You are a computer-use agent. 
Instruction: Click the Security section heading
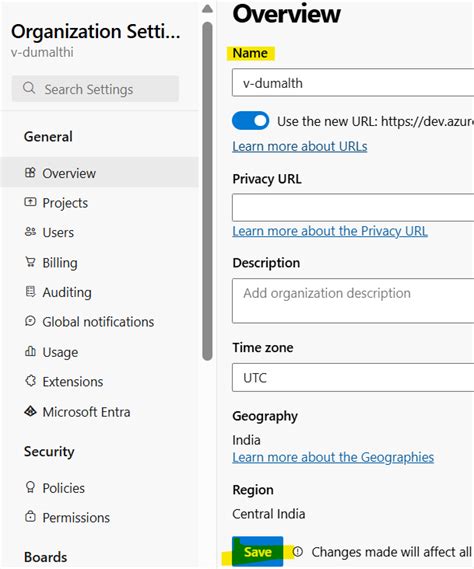click(49, 451)
